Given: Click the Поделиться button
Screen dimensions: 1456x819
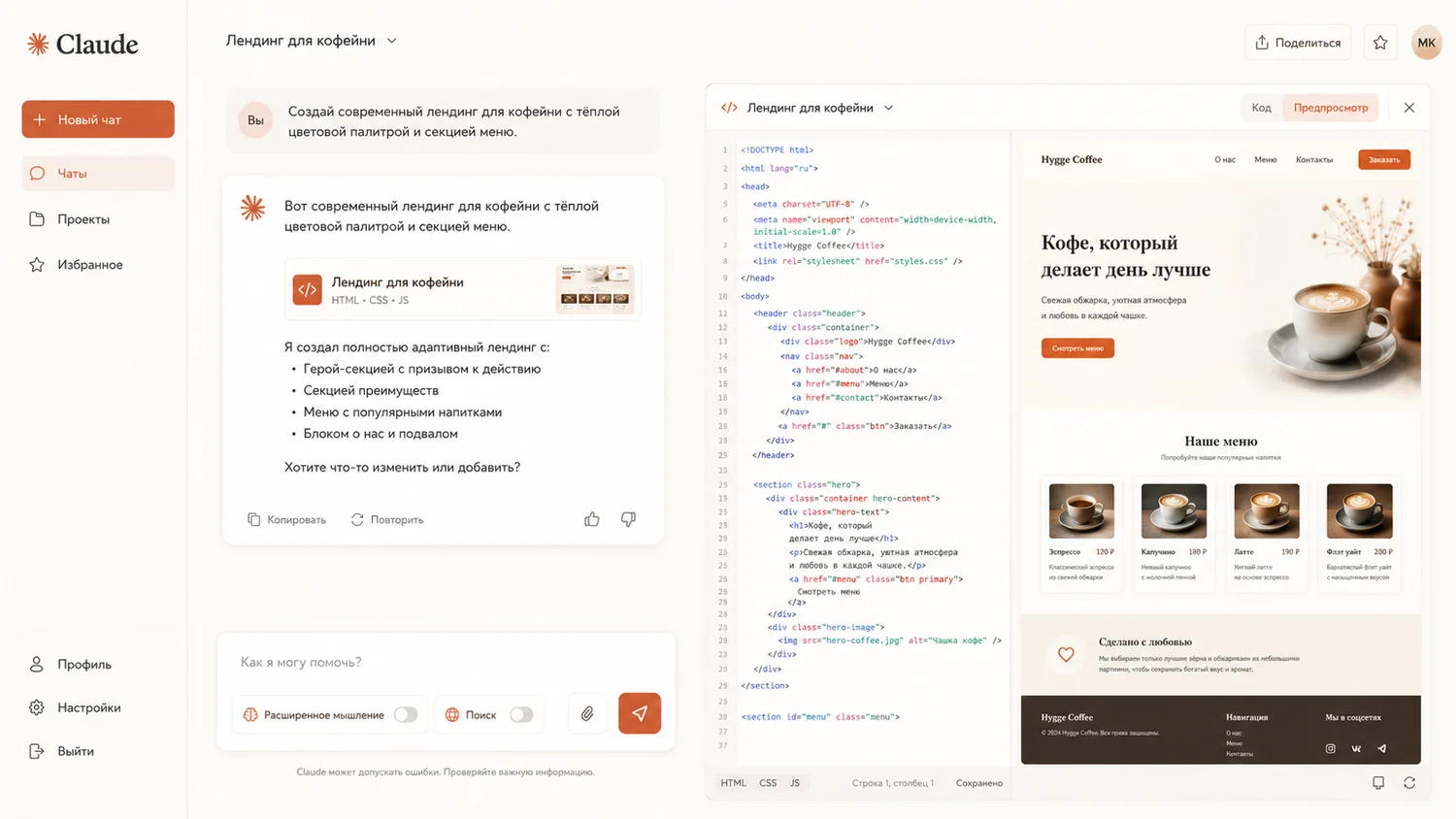Looking at the screenshot, I should point(1298,43).
